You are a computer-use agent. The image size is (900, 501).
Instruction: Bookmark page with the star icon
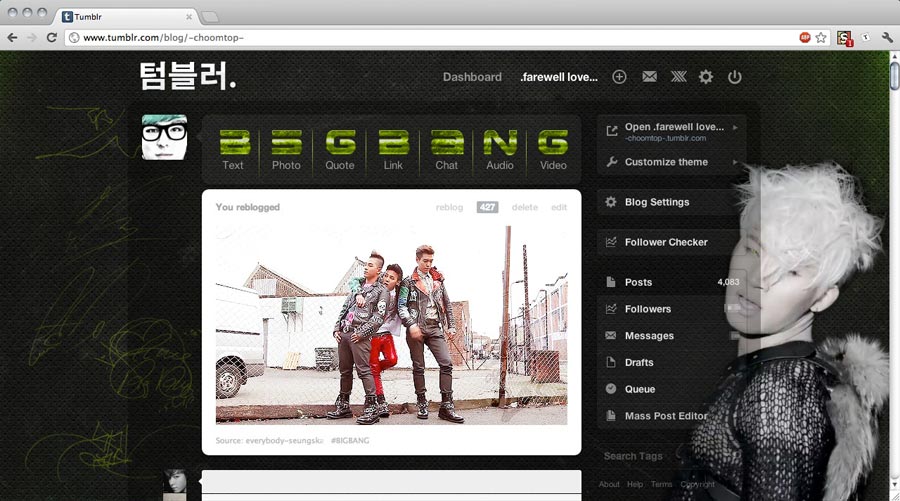point(821,38)
